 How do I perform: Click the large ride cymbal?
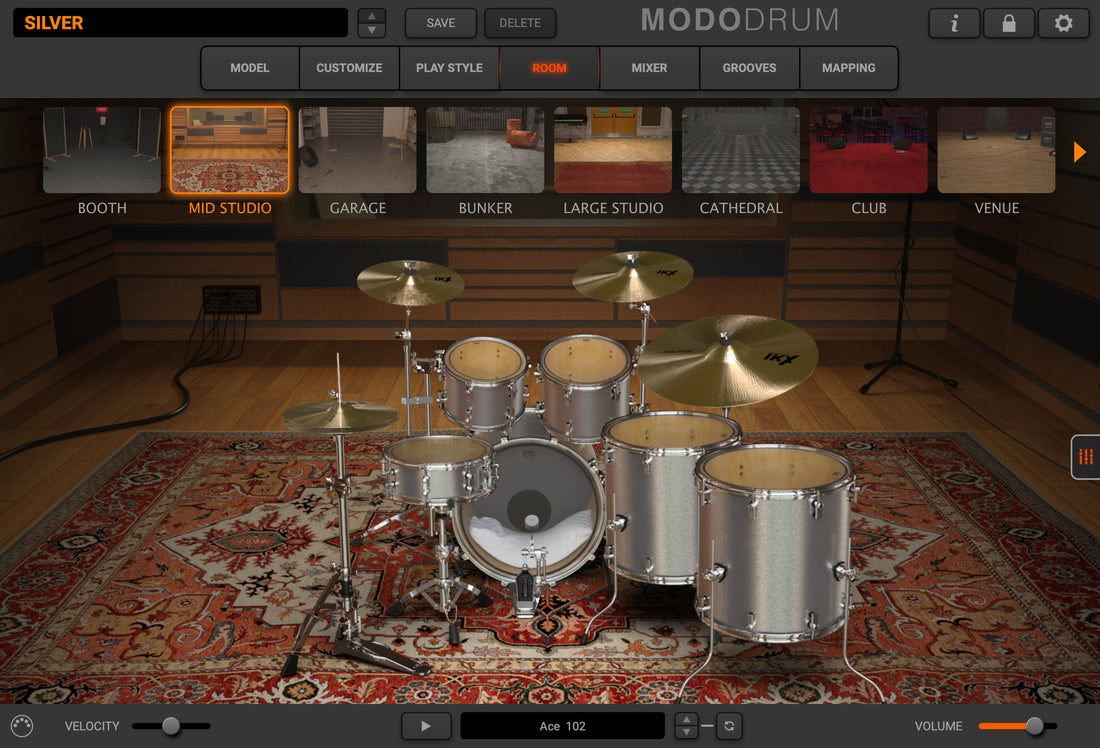[728, 359]
